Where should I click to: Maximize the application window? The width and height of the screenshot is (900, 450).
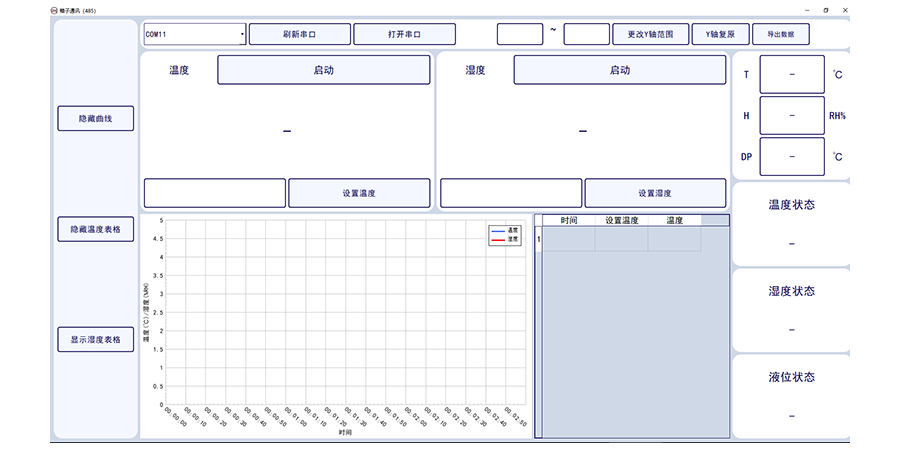[825, 10]
